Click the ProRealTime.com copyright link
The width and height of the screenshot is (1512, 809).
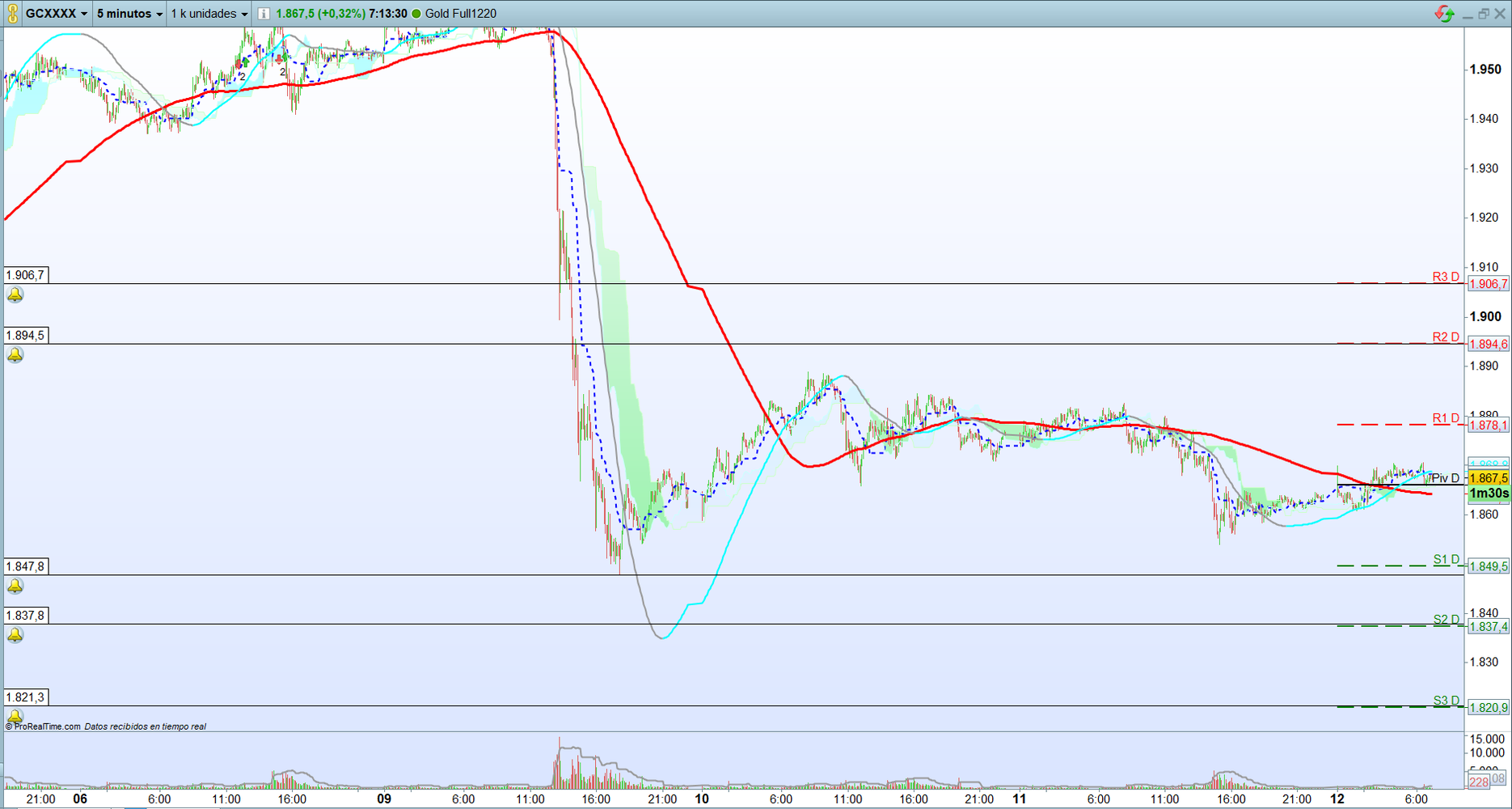44,726
